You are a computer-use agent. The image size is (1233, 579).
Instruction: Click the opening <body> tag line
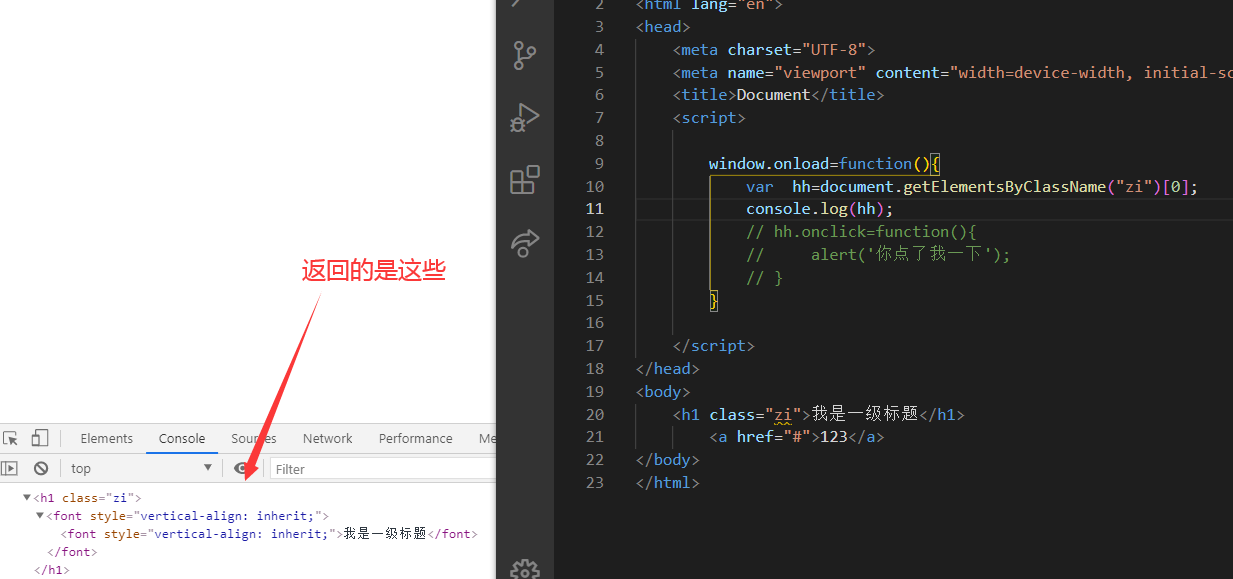click(x=663, y=391)
